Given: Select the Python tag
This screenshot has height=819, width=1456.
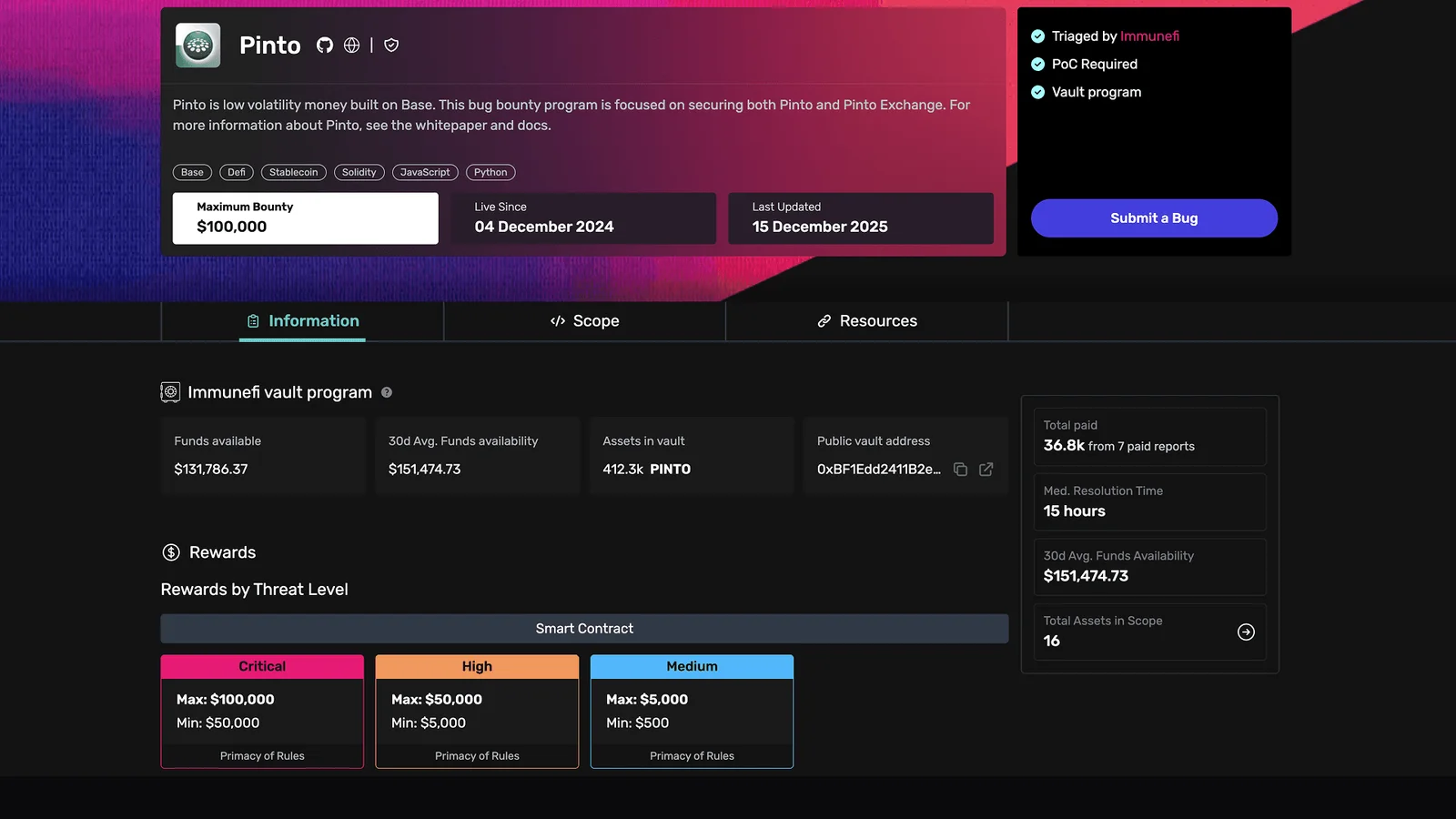Looking at the screenshot, I should pyautogui.click(x=490, y=172).
